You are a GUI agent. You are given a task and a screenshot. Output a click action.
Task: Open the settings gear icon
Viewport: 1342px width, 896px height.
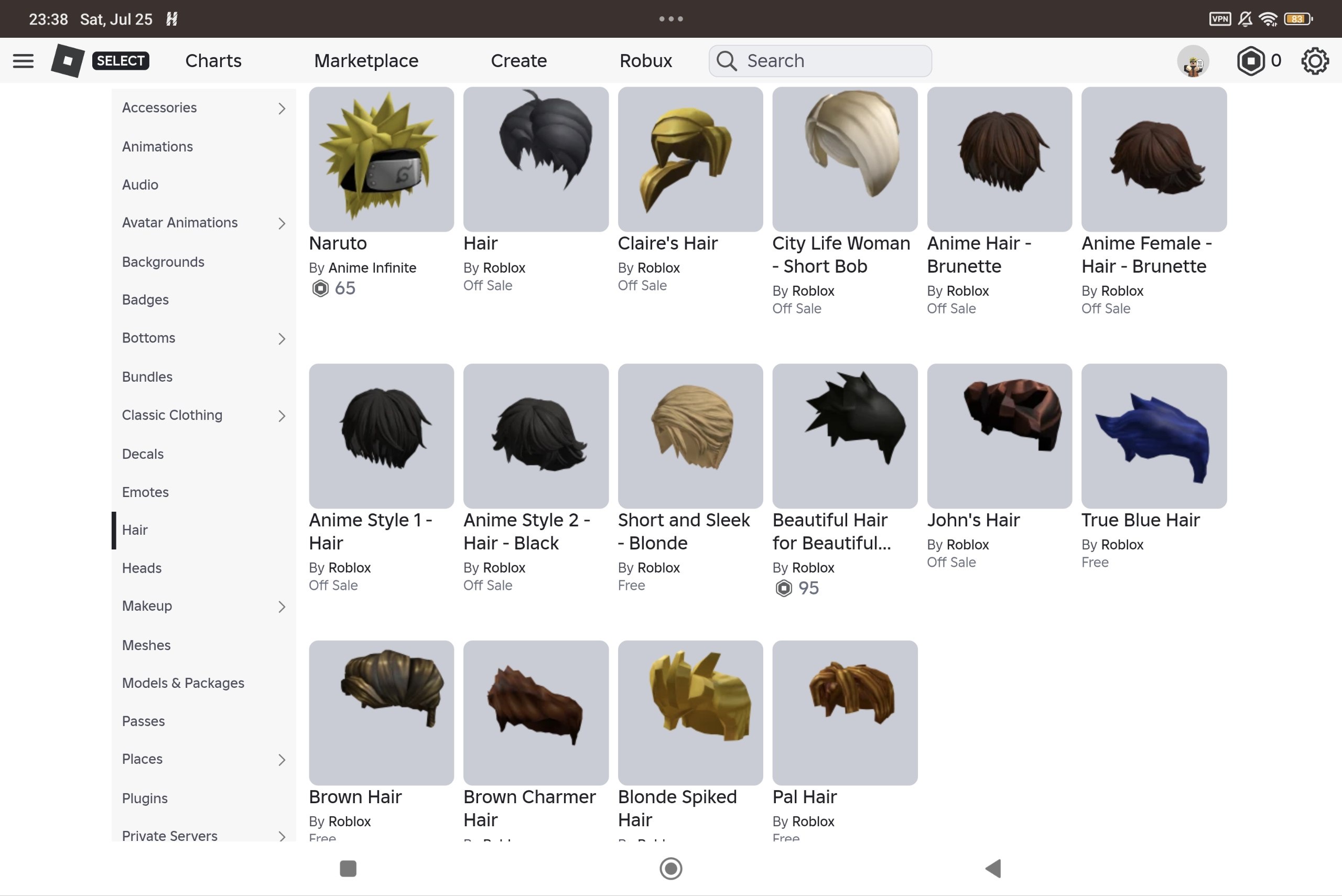click(x=1315, y=61)
